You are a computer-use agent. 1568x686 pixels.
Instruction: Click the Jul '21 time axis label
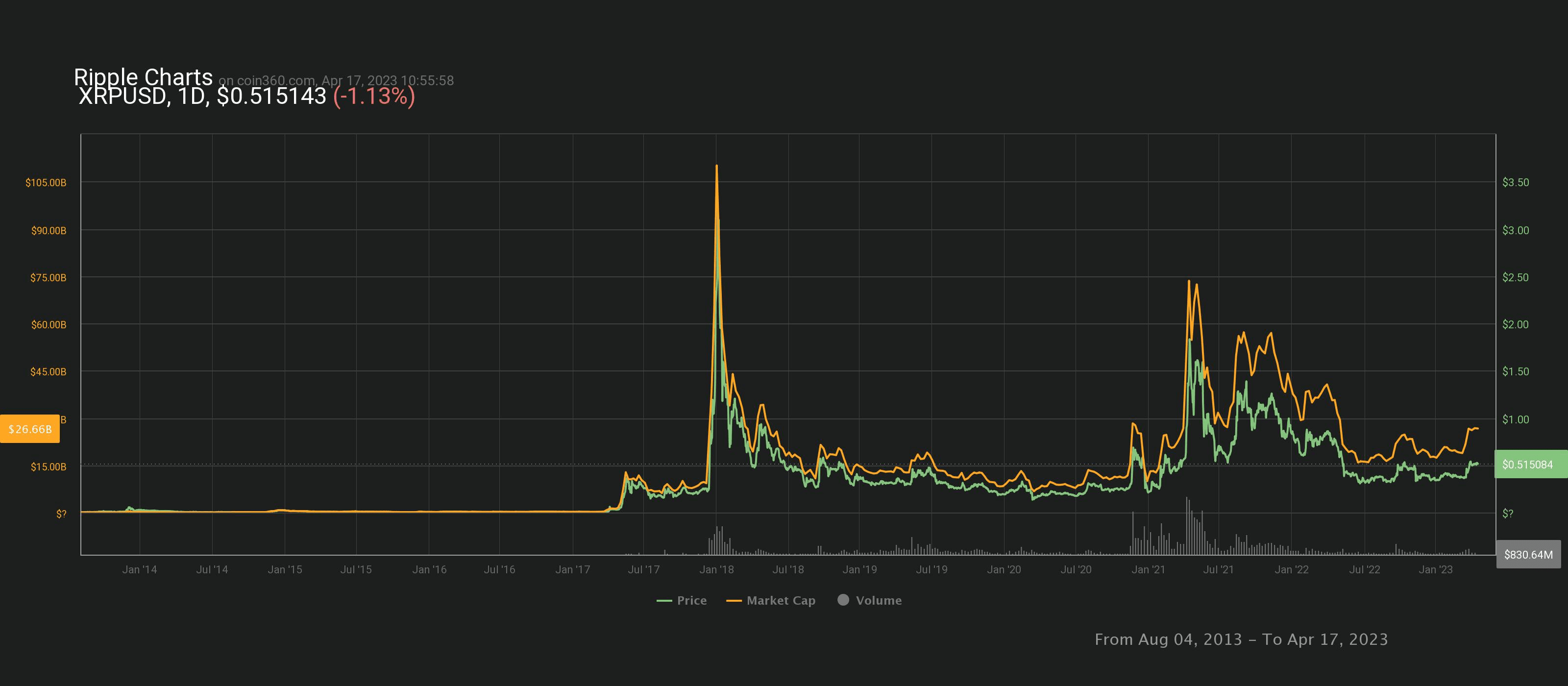click(1218, 570)
